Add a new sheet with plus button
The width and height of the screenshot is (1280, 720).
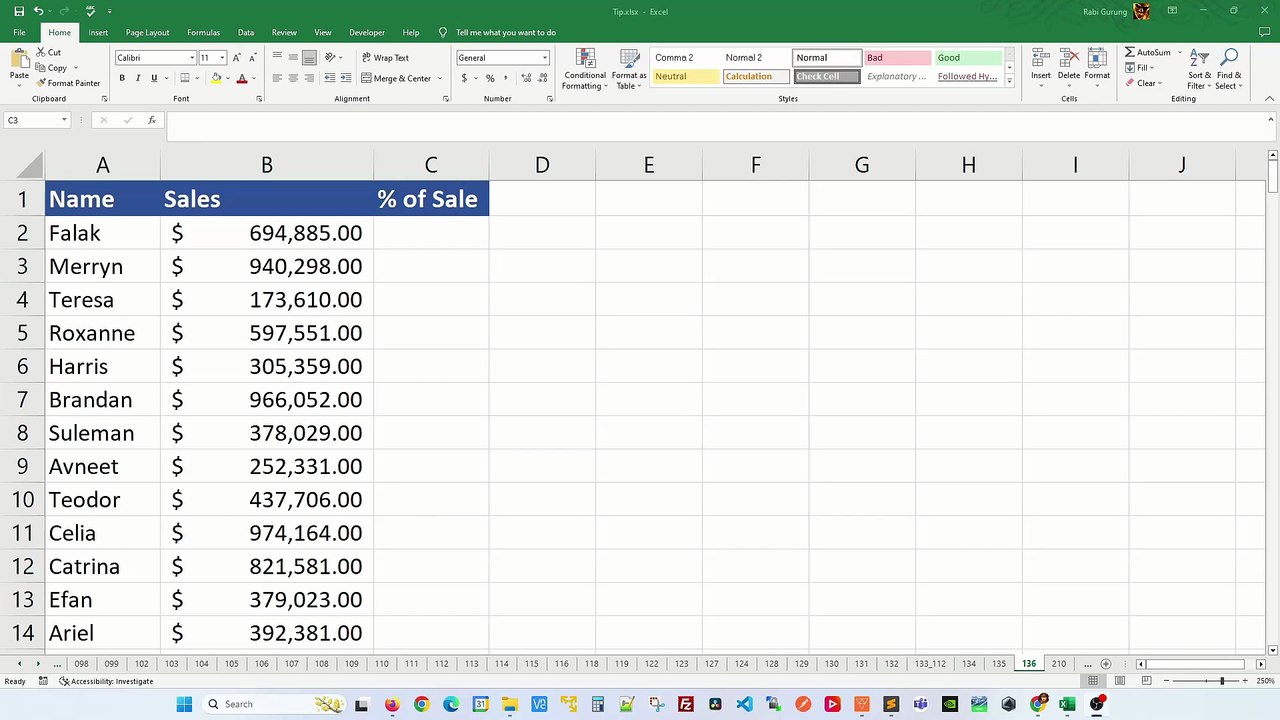(x=1105, y=664)
